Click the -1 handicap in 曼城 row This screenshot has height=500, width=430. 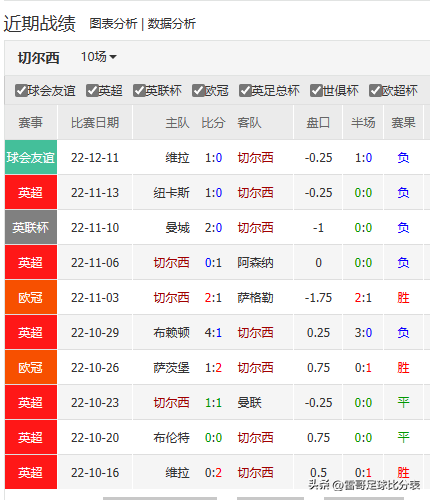(x=318, y=228)
